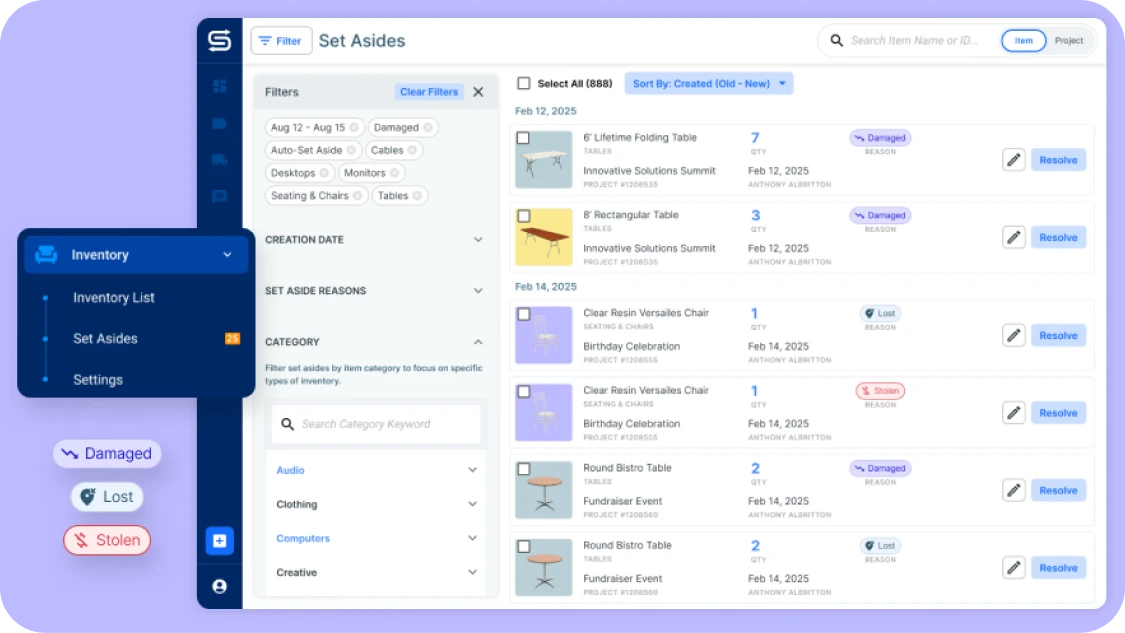
Task: Open the user profile icon in sidebar
Action: click(219, 586)
